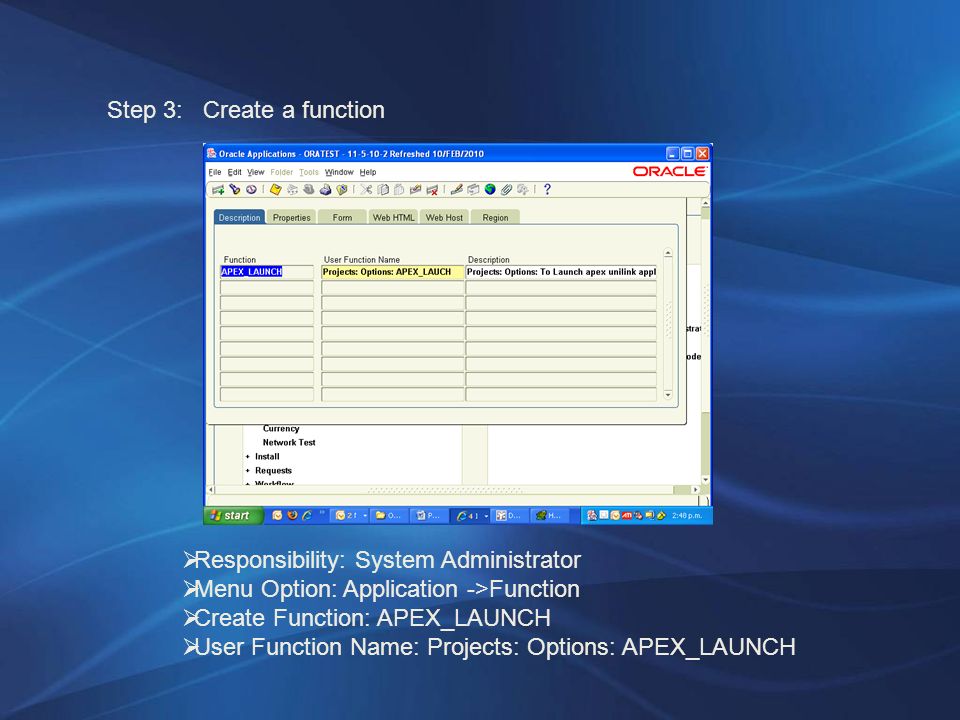Select Network Test in the navigator list
Screen dimensions: 960x720
pos(289,443)
